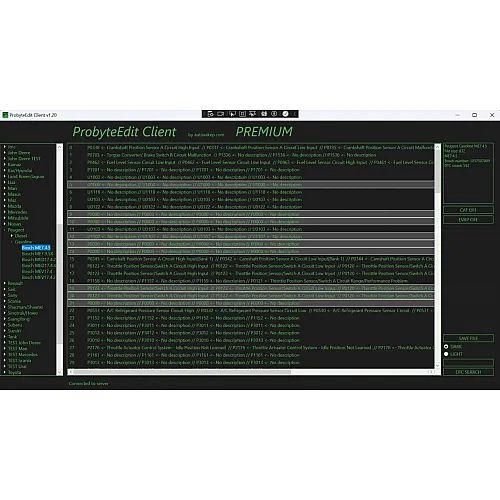This screenshot has width=500, height=500.
Task: Select DTC row 1 starting with P0703
Action: pos(251,155)
